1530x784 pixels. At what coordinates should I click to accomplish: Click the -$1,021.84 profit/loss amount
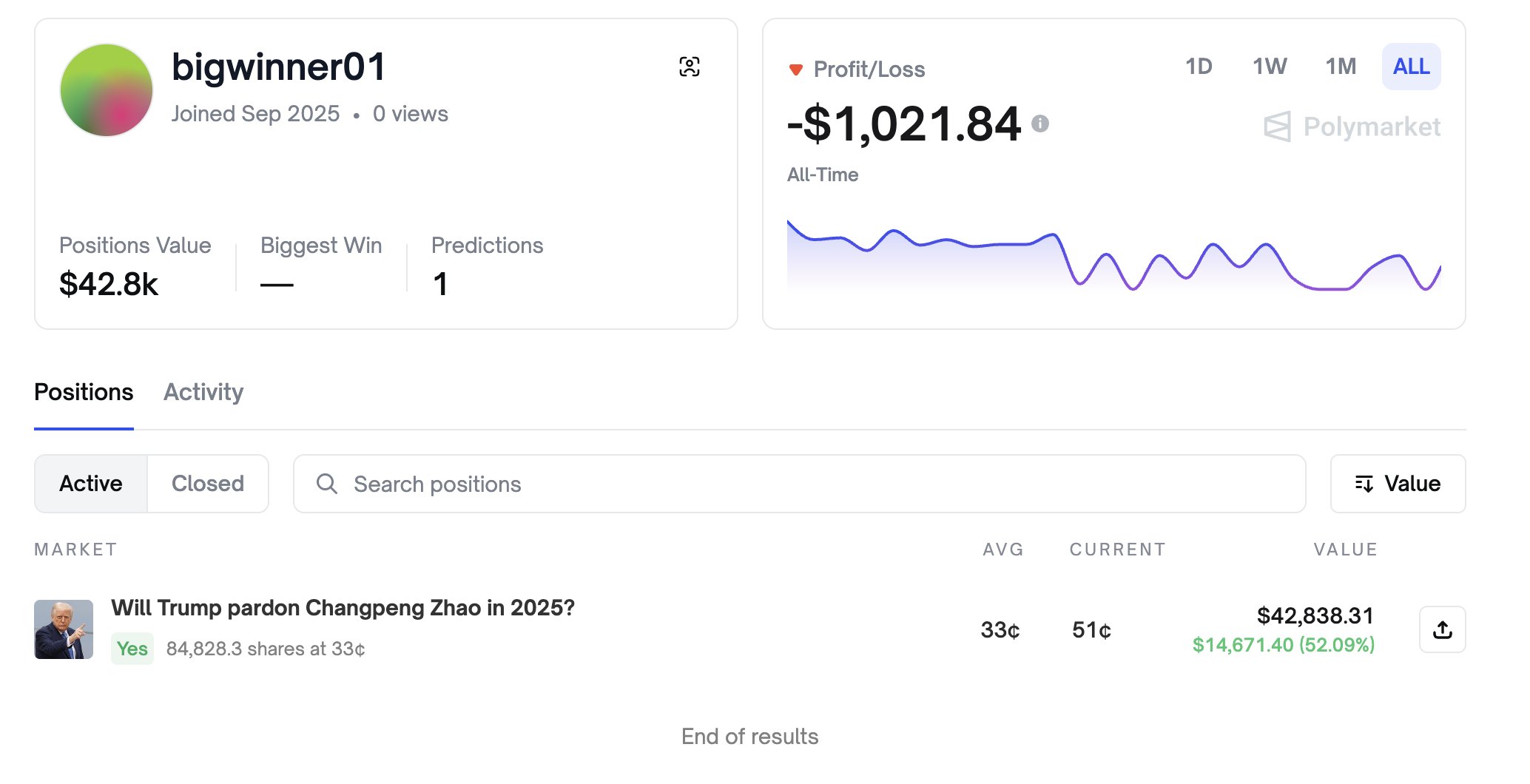pos(904,124)
